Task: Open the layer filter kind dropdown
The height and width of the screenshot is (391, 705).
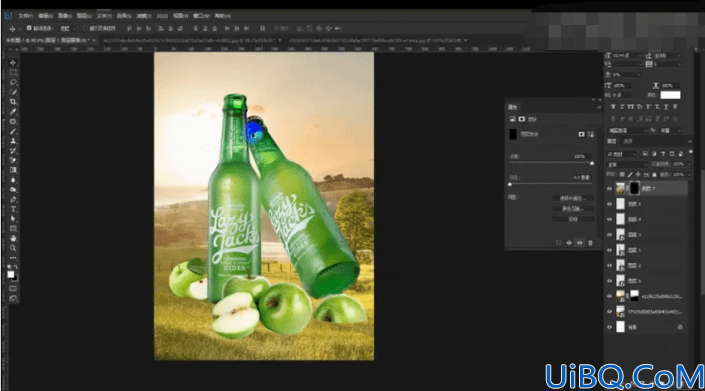Action: (622, 154)
